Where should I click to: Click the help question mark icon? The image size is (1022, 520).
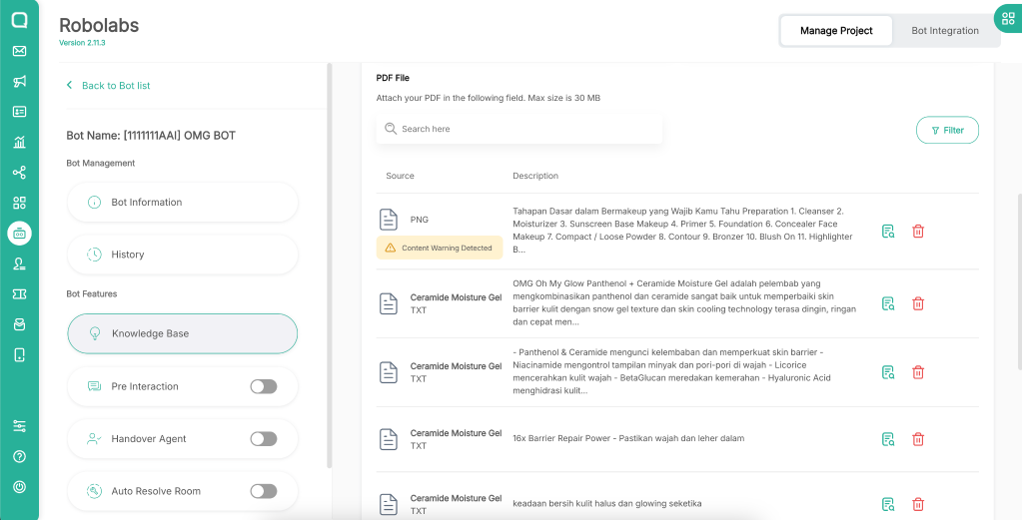[19, 456]
